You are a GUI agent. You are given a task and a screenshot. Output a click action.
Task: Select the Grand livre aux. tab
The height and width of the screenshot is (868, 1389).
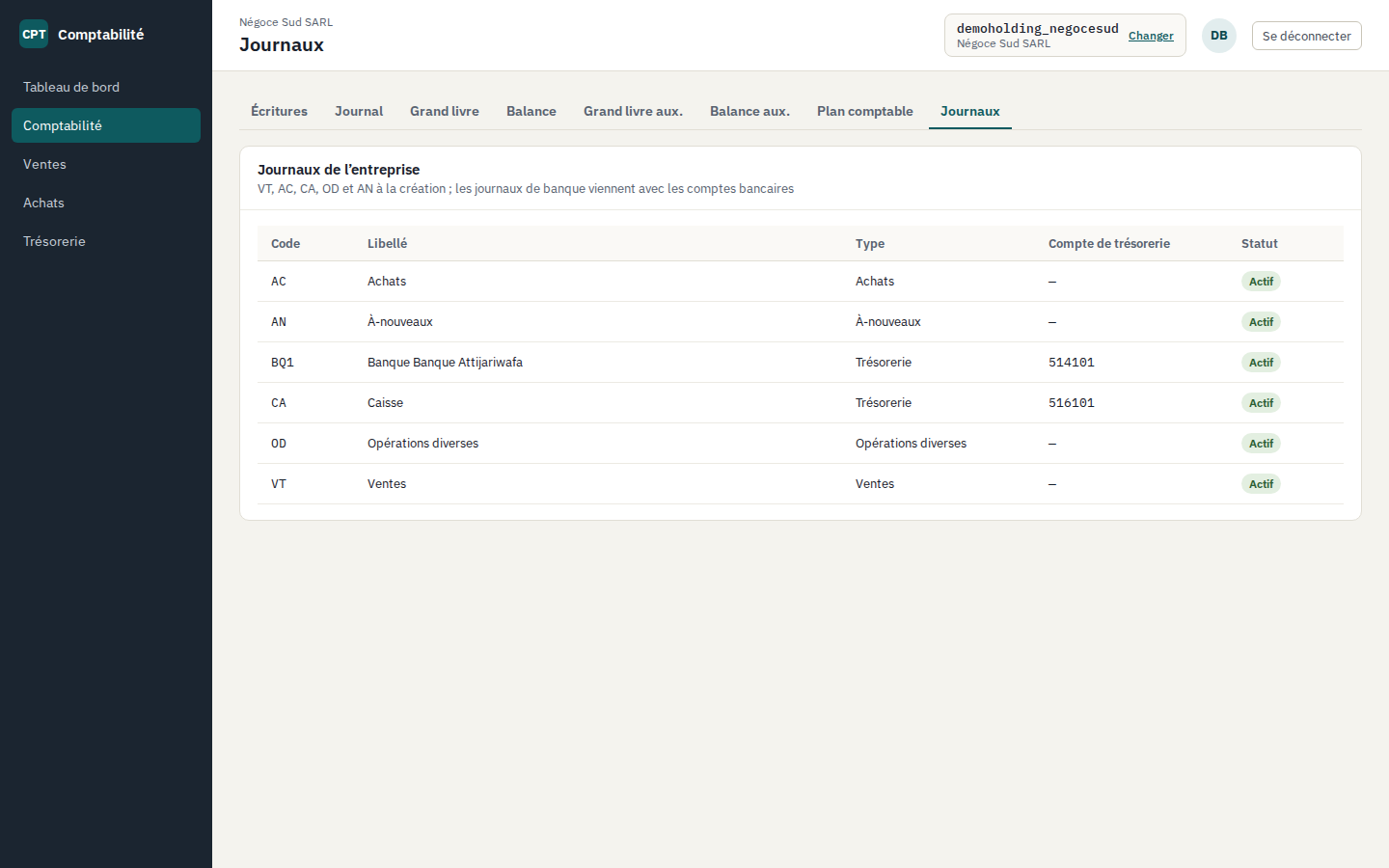[x=633, y=111]
